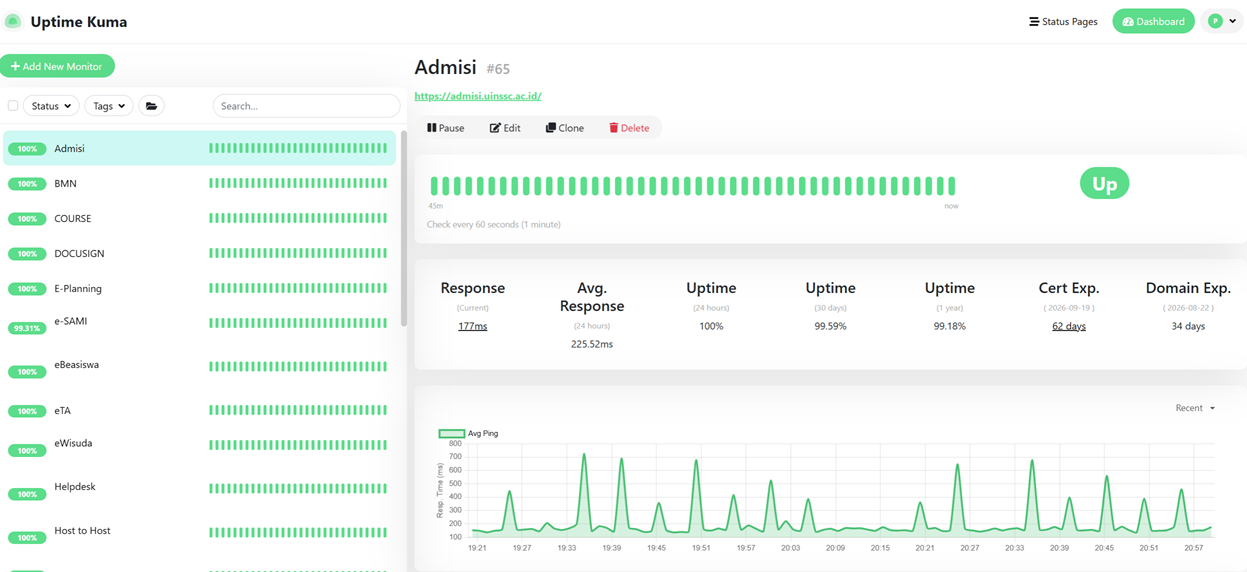Select the eBeasiswa monitor
This screenshot has height=572, width=1247.
200,367
